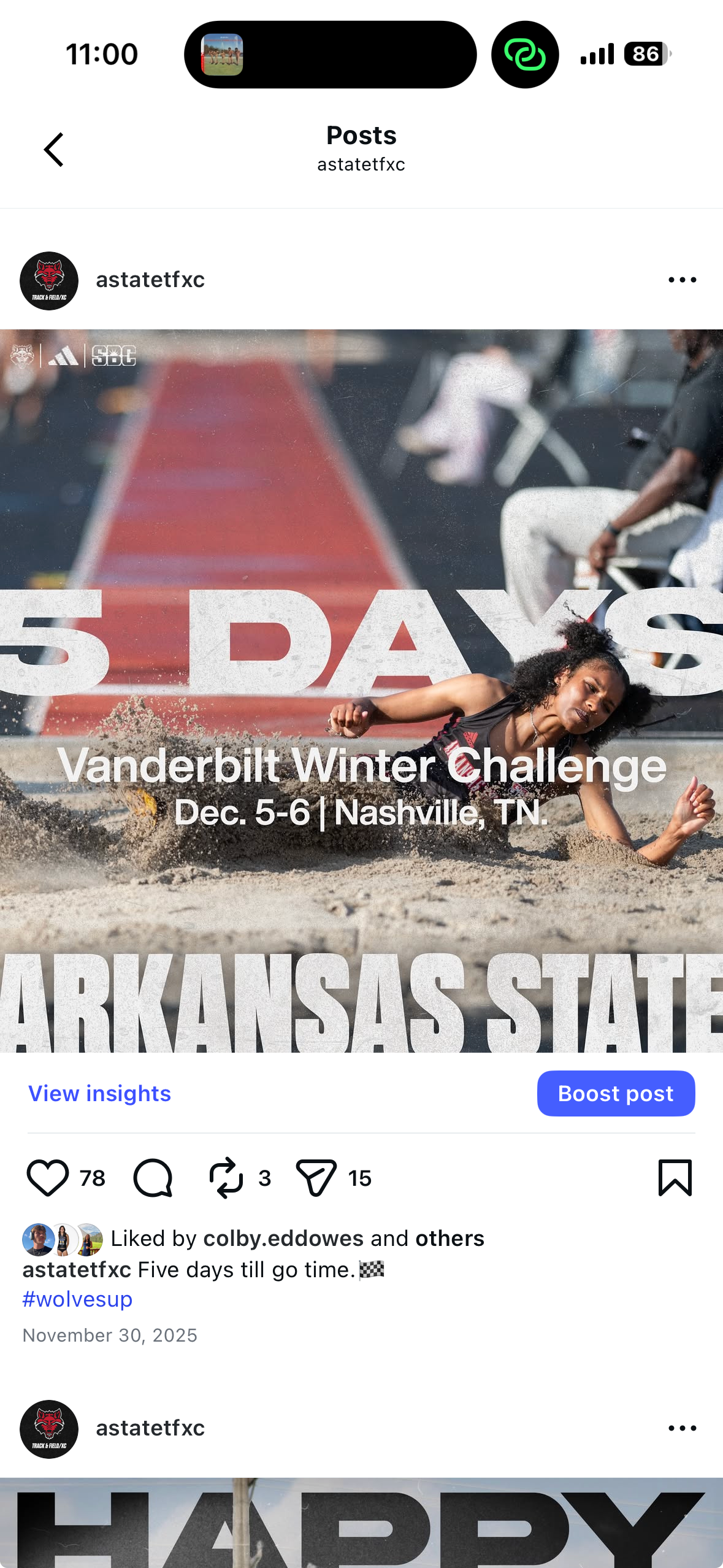Open list of others who liked

pyautogui.click(x=449, y=1238)
